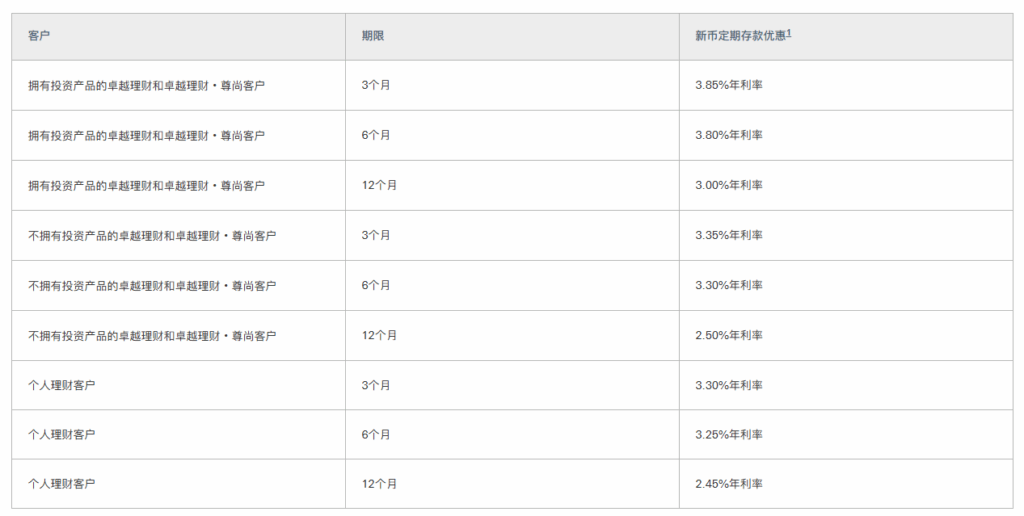Click 6个月 in the 3.25% rate row

[x=376, y=435]
